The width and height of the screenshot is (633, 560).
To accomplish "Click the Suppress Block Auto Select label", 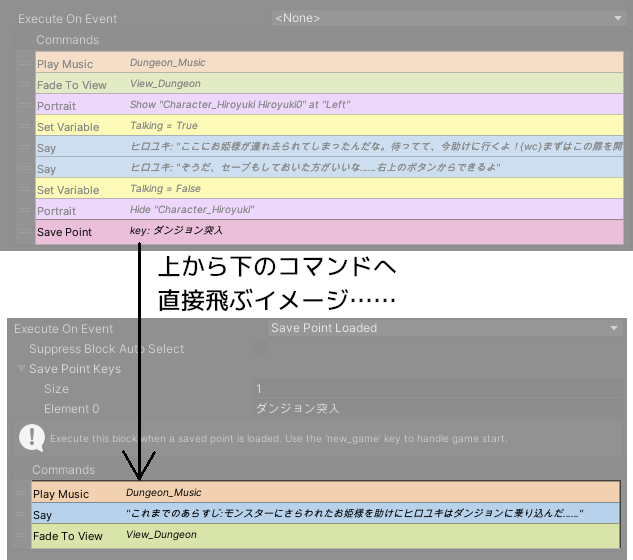I will (x=106, y=348).
